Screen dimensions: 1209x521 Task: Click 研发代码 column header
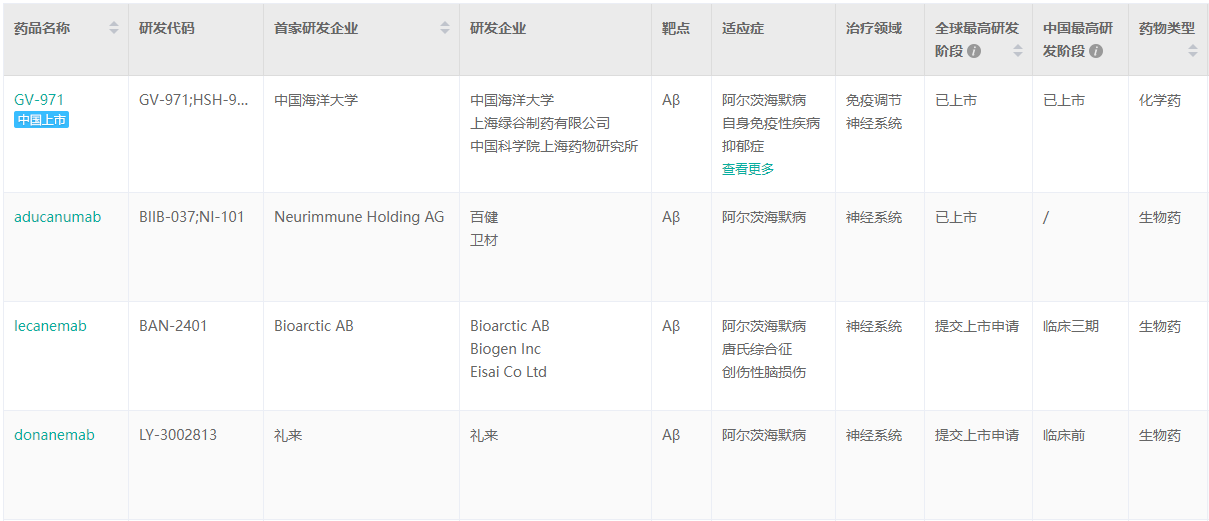tap(167, 28)
